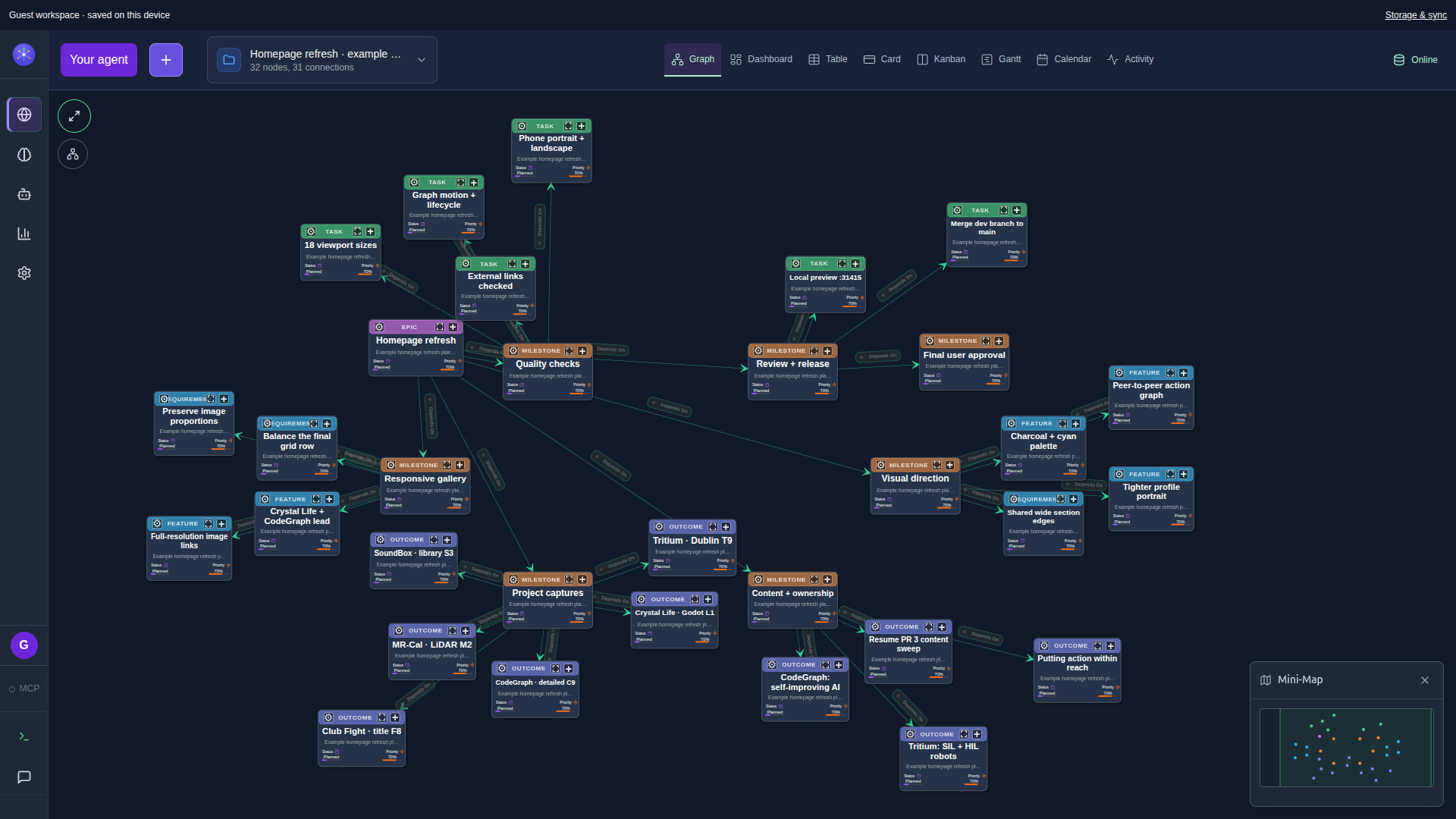Open gear on Visual direction milestone
Viewport: 1456px width, 819px height.
[x=880, y=466]
